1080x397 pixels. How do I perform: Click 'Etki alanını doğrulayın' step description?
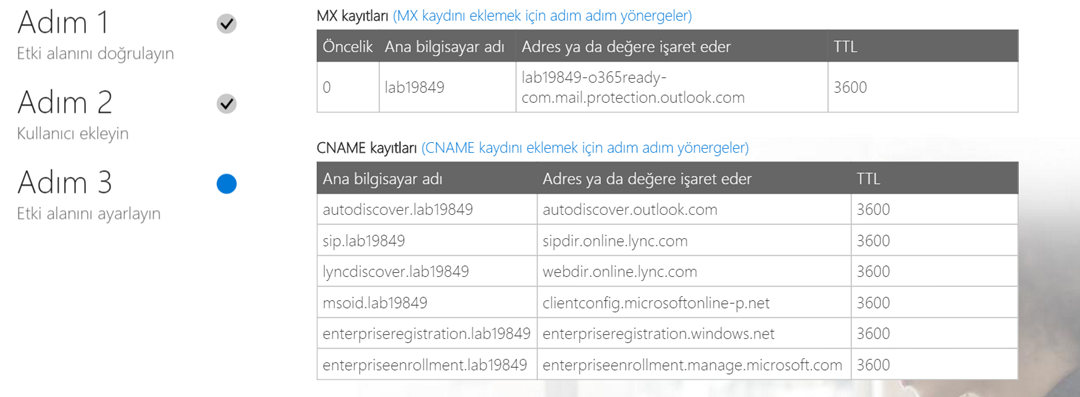(x=96, y=54)
